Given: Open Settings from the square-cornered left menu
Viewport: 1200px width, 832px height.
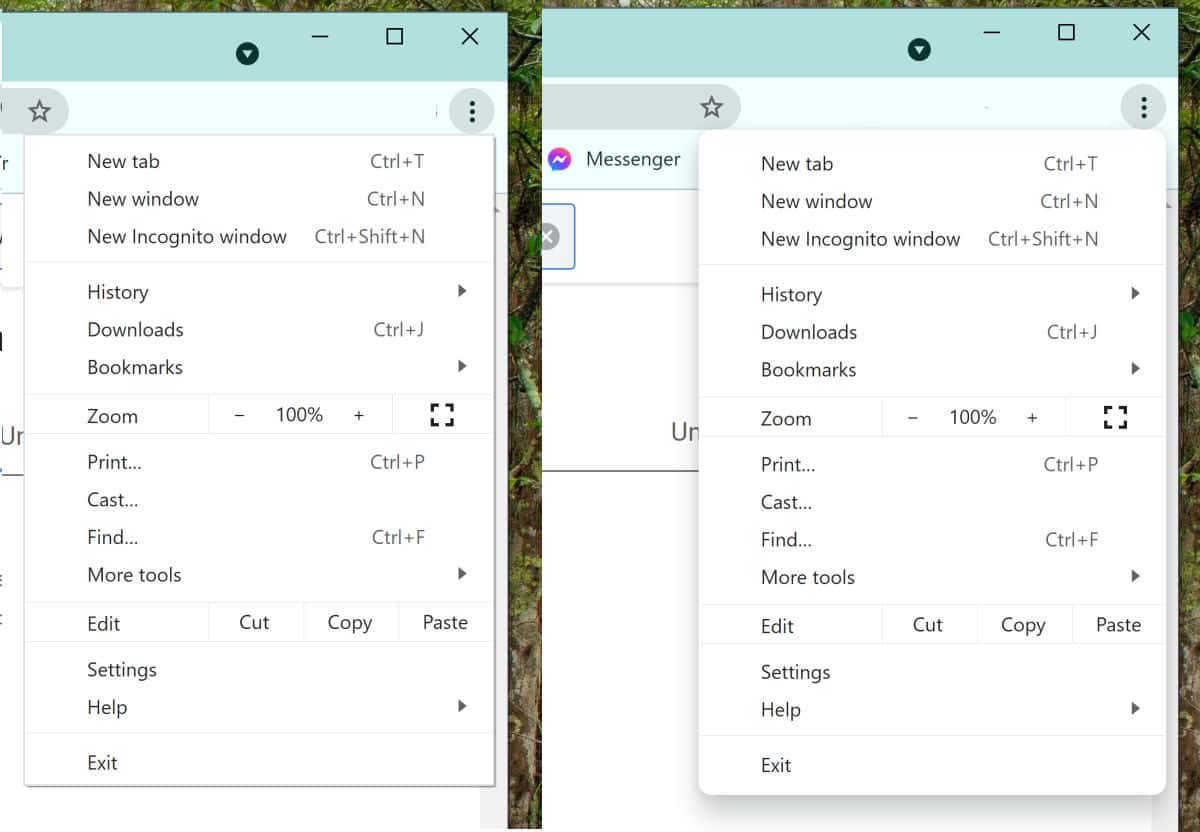Looking at the screenshot, I should pyautogui.click(x=122, y=670).
